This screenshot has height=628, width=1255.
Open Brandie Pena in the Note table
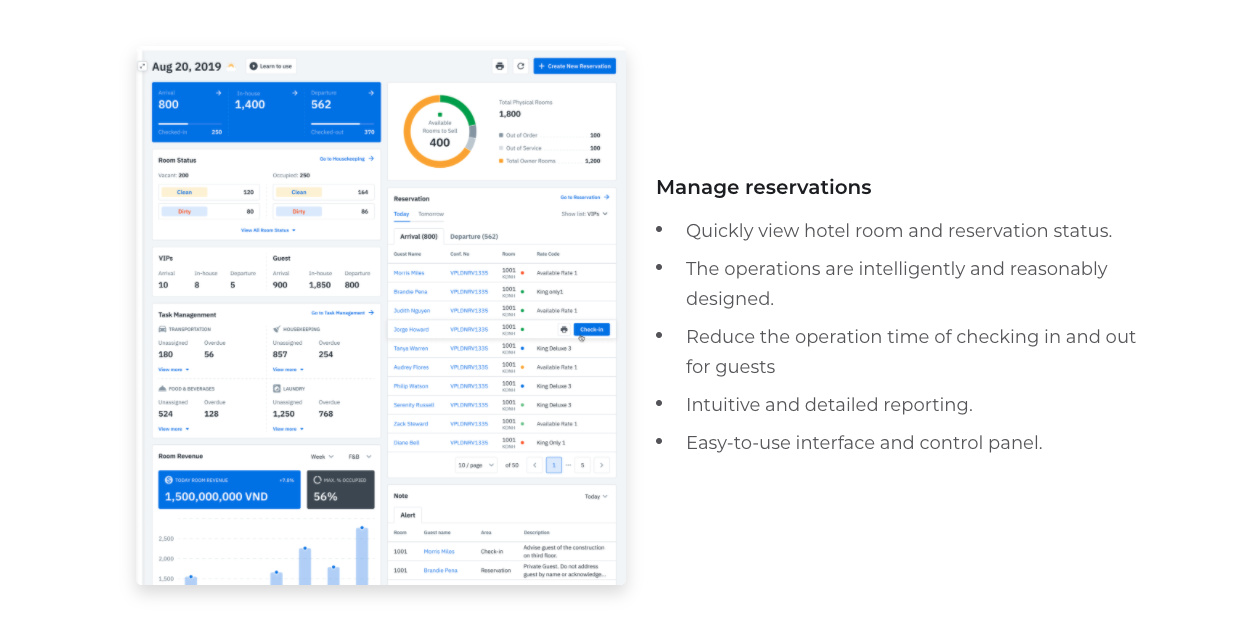440,570
